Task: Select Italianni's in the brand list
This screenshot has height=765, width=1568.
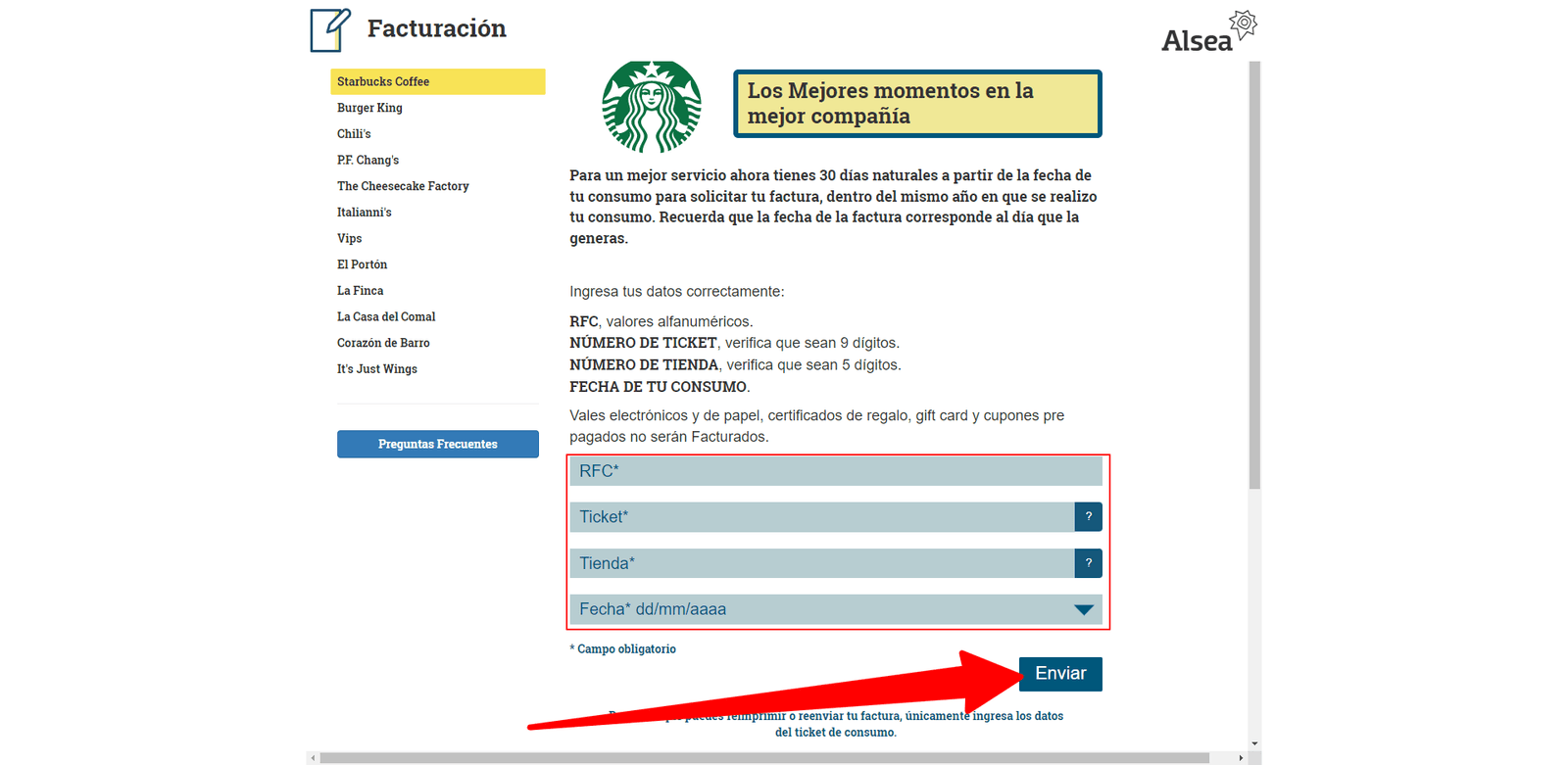Action: point(364,213)
